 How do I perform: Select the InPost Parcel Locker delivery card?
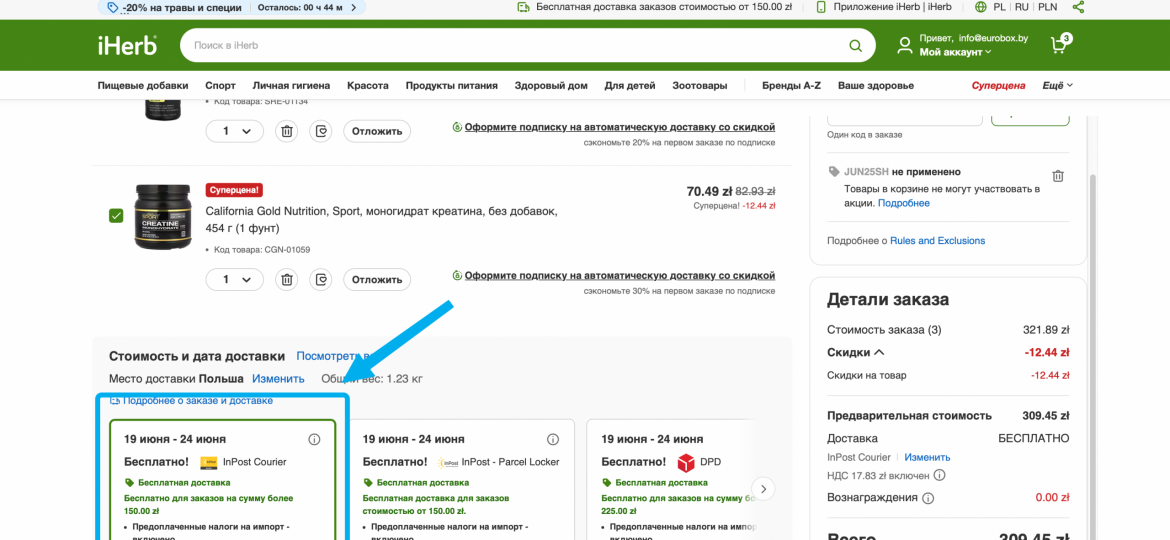tap(461, 479)
